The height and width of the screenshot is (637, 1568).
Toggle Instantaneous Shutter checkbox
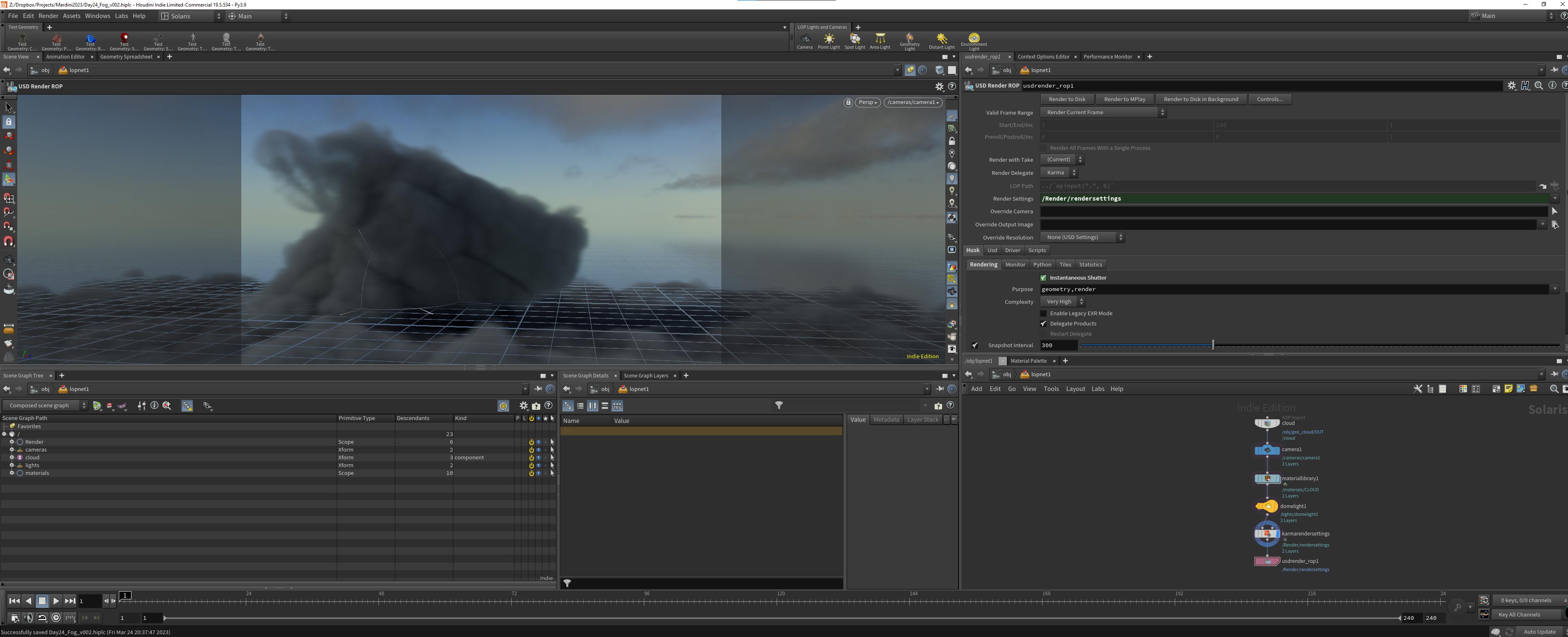pos(1043,278)
